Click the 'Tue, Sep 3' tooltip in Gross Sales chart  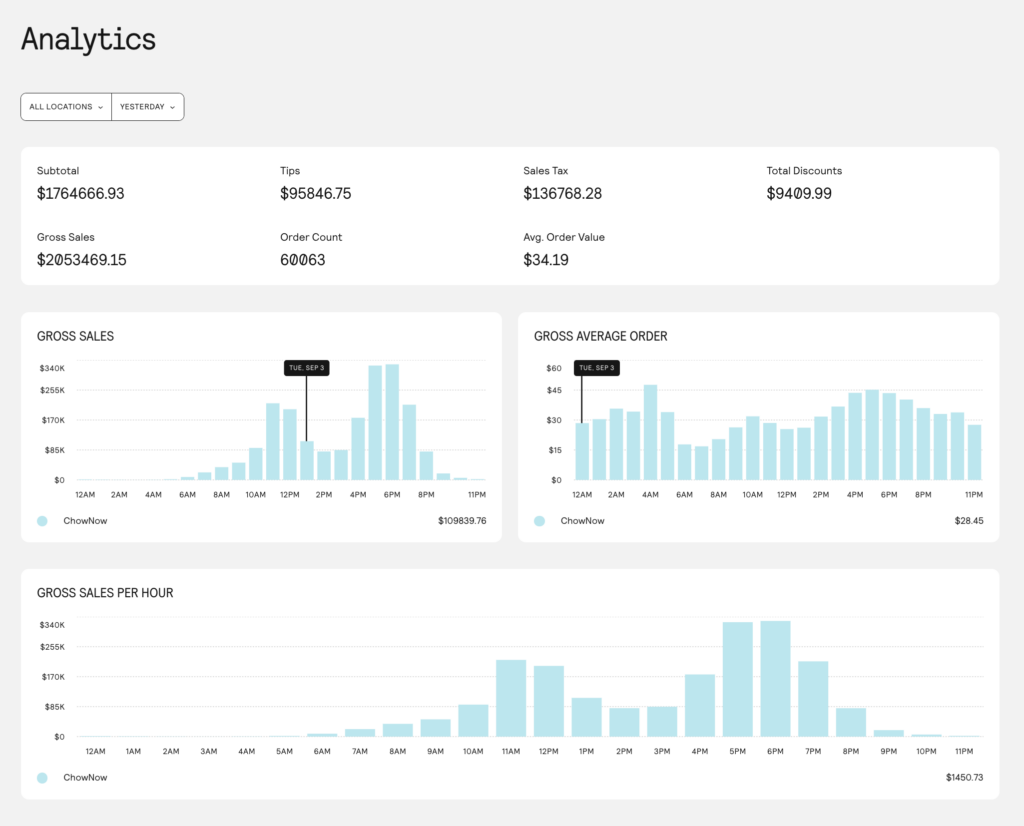(x=306, y=368)
